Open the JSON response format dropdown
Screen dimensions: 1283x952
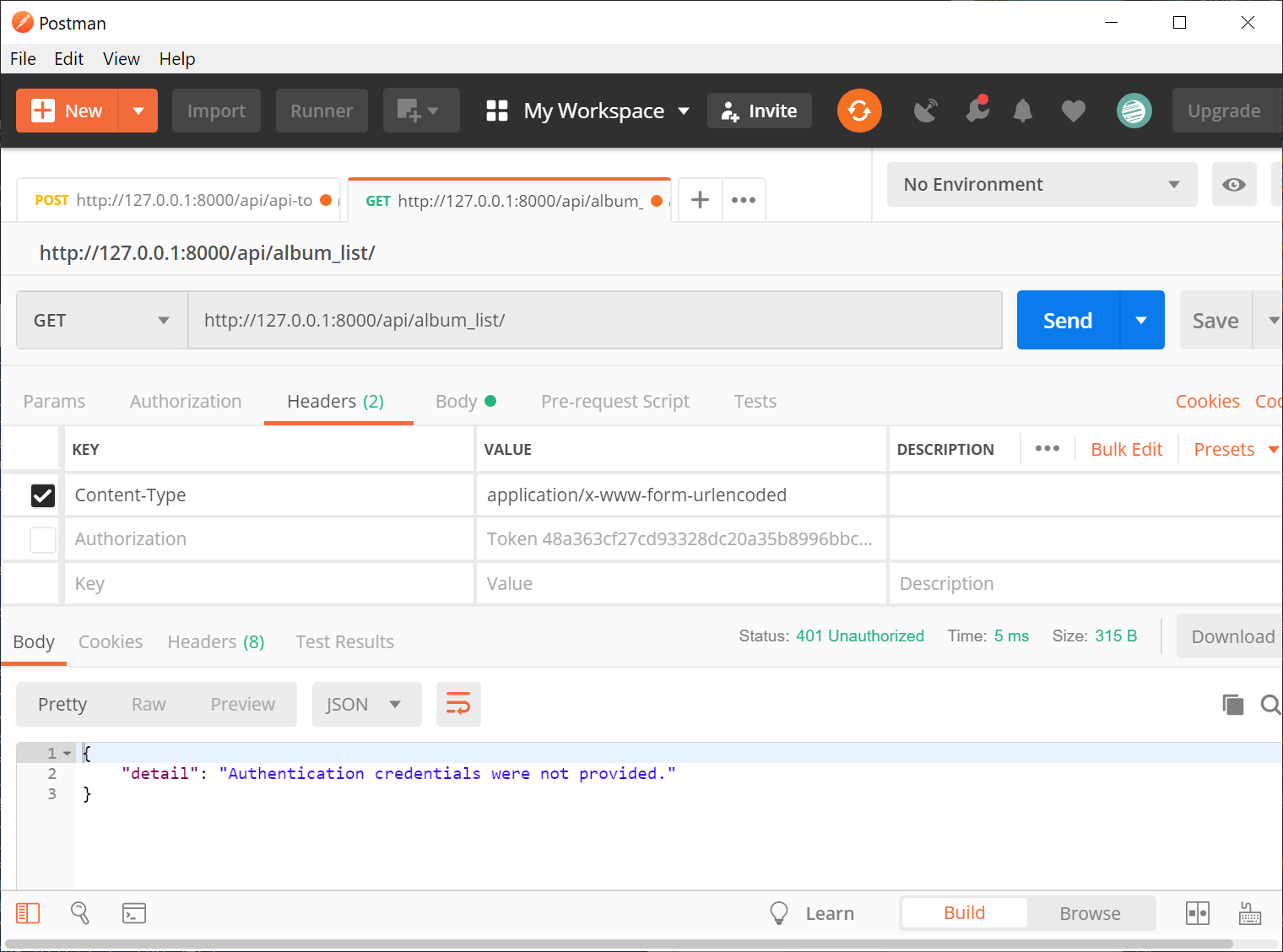[366, 704]
